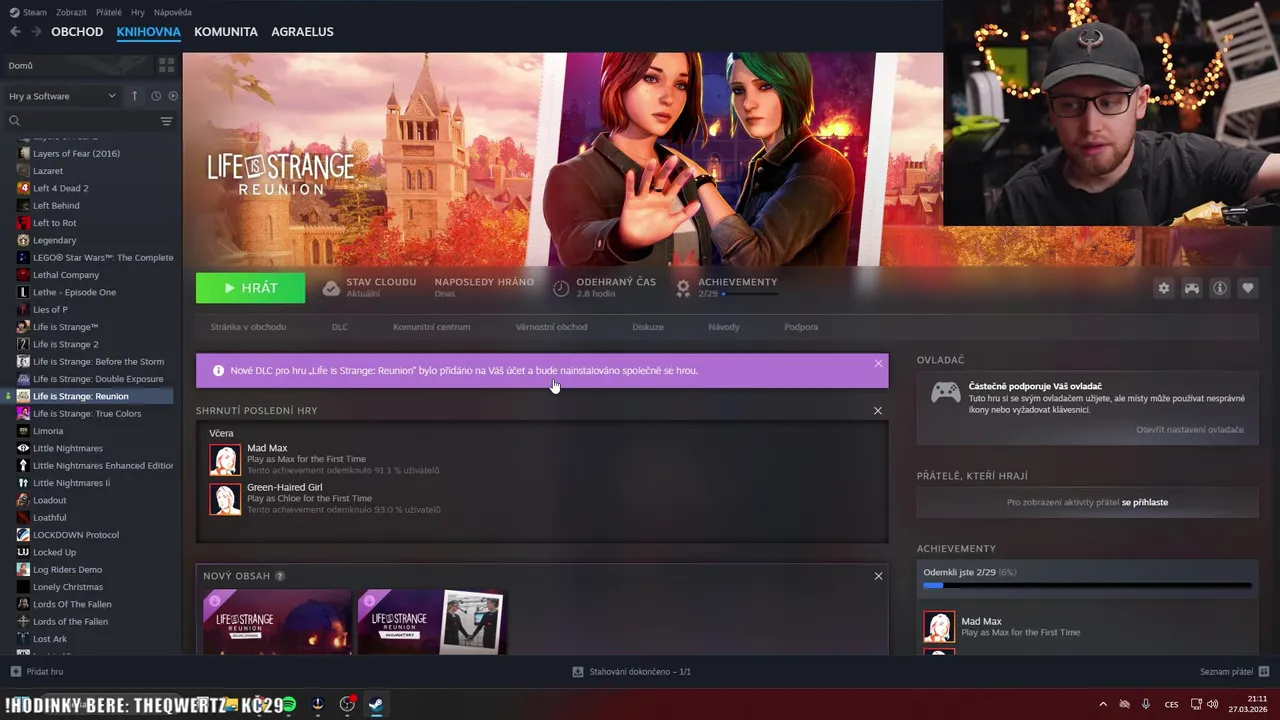1280x720 pixels.
Task: Click the Add game plus icon
Action: pyautogui.click(x=15, y=672)
